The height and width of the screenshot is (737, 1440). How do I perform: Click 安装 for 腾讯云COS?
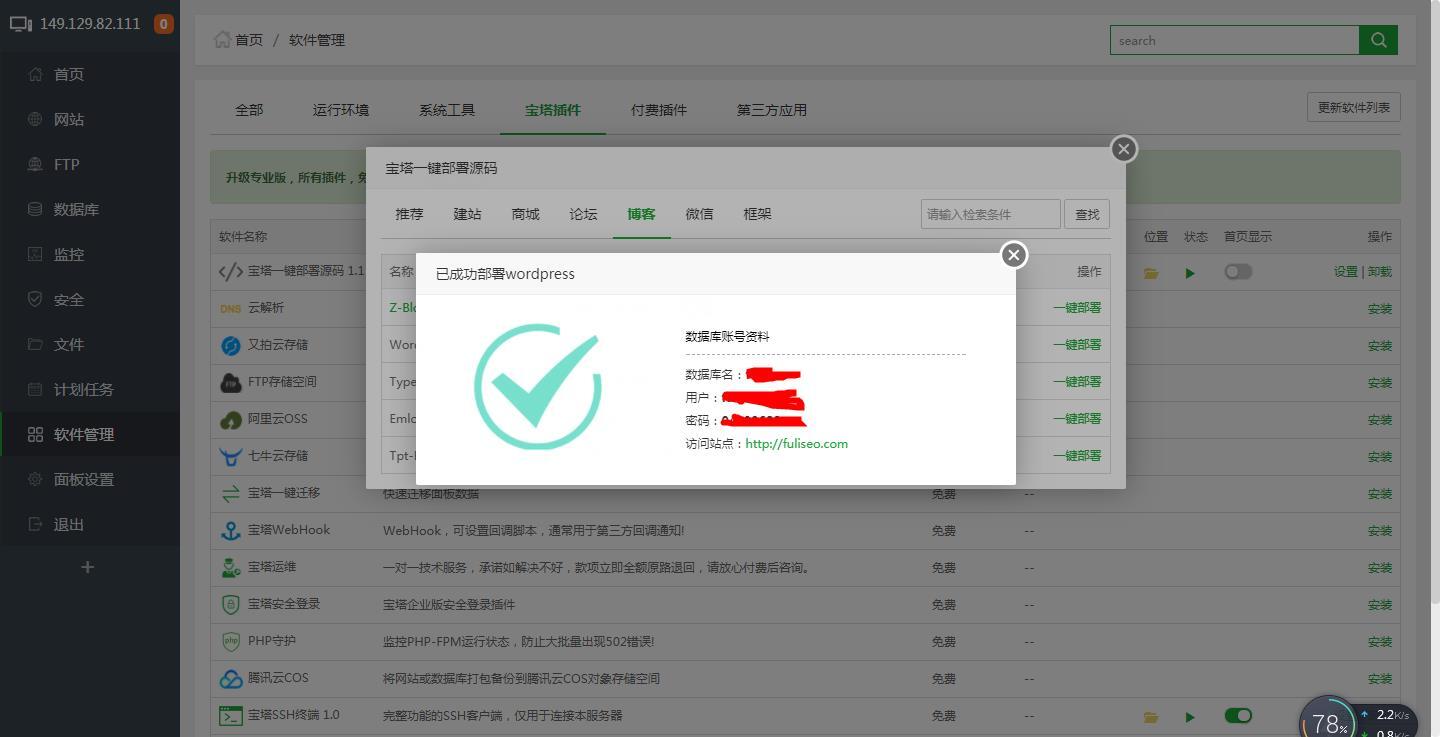pos(1380,679)
